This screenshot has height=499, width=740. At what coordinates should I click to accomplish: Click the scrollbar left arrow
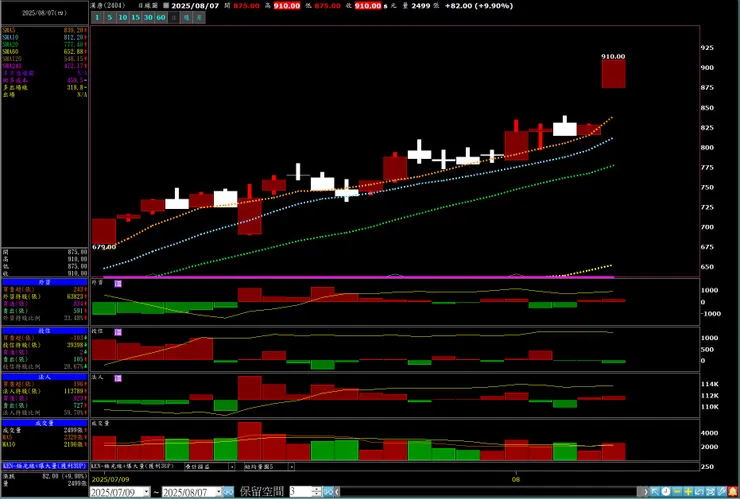tap(337, 492)
